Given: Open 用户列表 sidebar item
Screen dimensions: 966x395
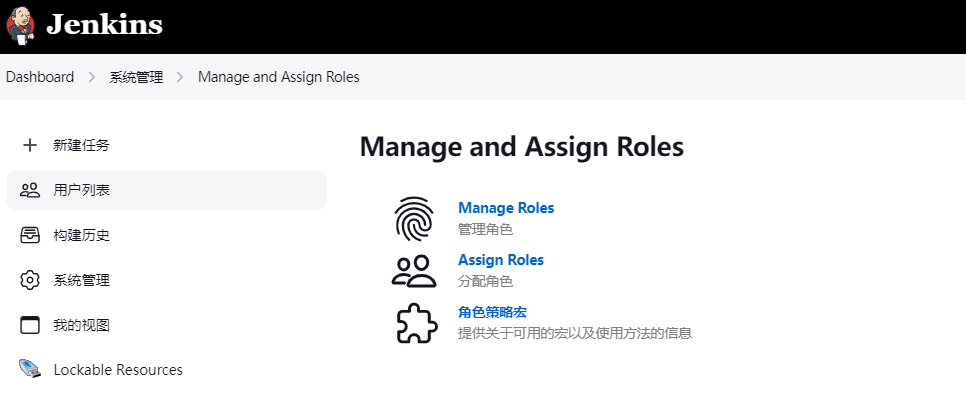Looking at the screenshot, I should [166, 190].
